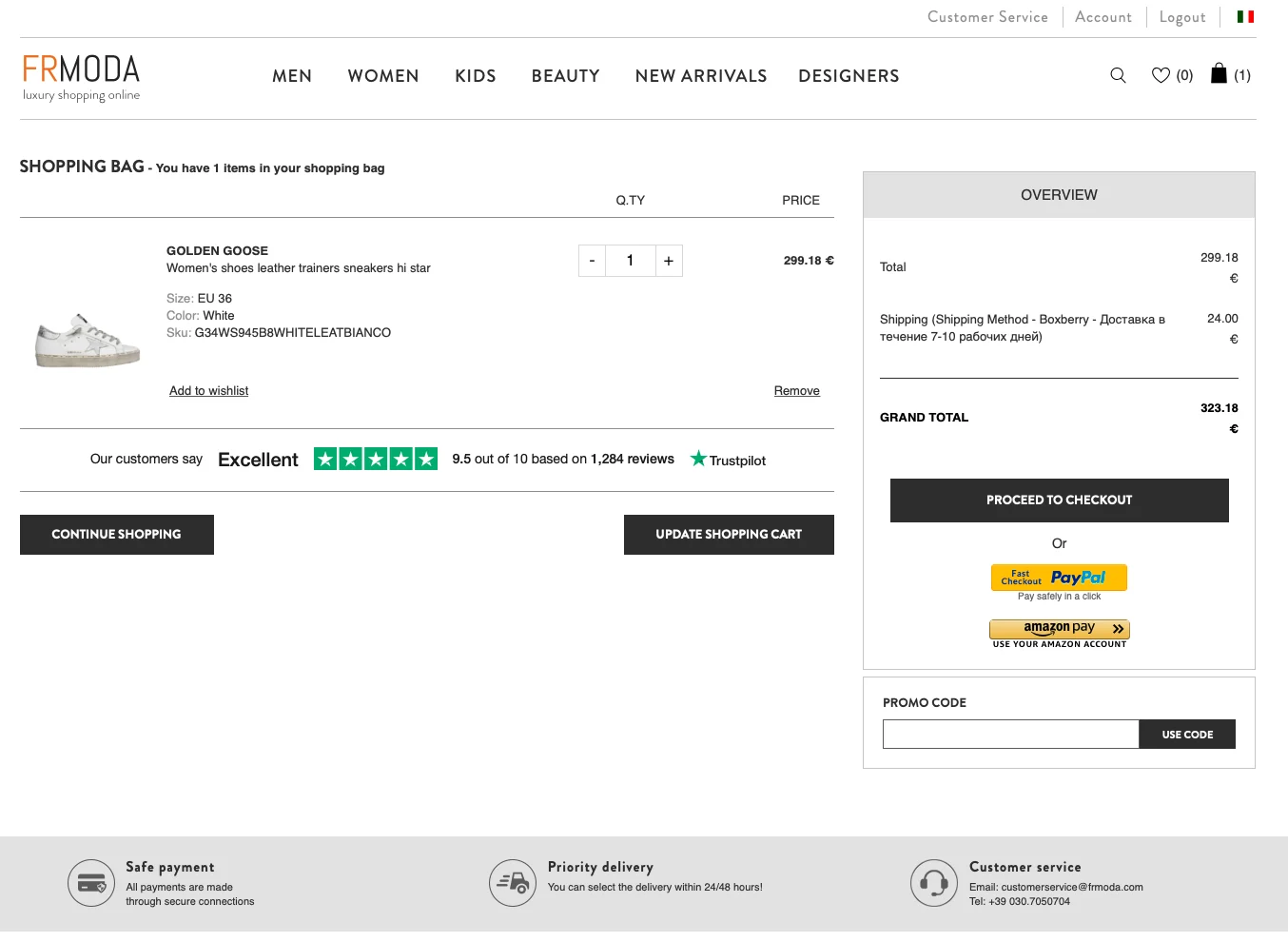Click the Tel +39 030.7050704 text
Screen dimensions: 1288x942
pyautogui.click(x=1020, y=902)
